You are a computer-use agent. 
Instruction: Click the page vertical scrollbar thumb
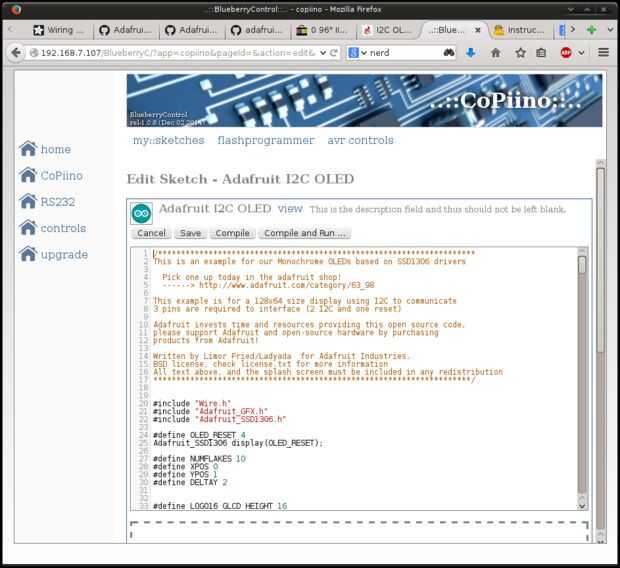click(601, 260)
